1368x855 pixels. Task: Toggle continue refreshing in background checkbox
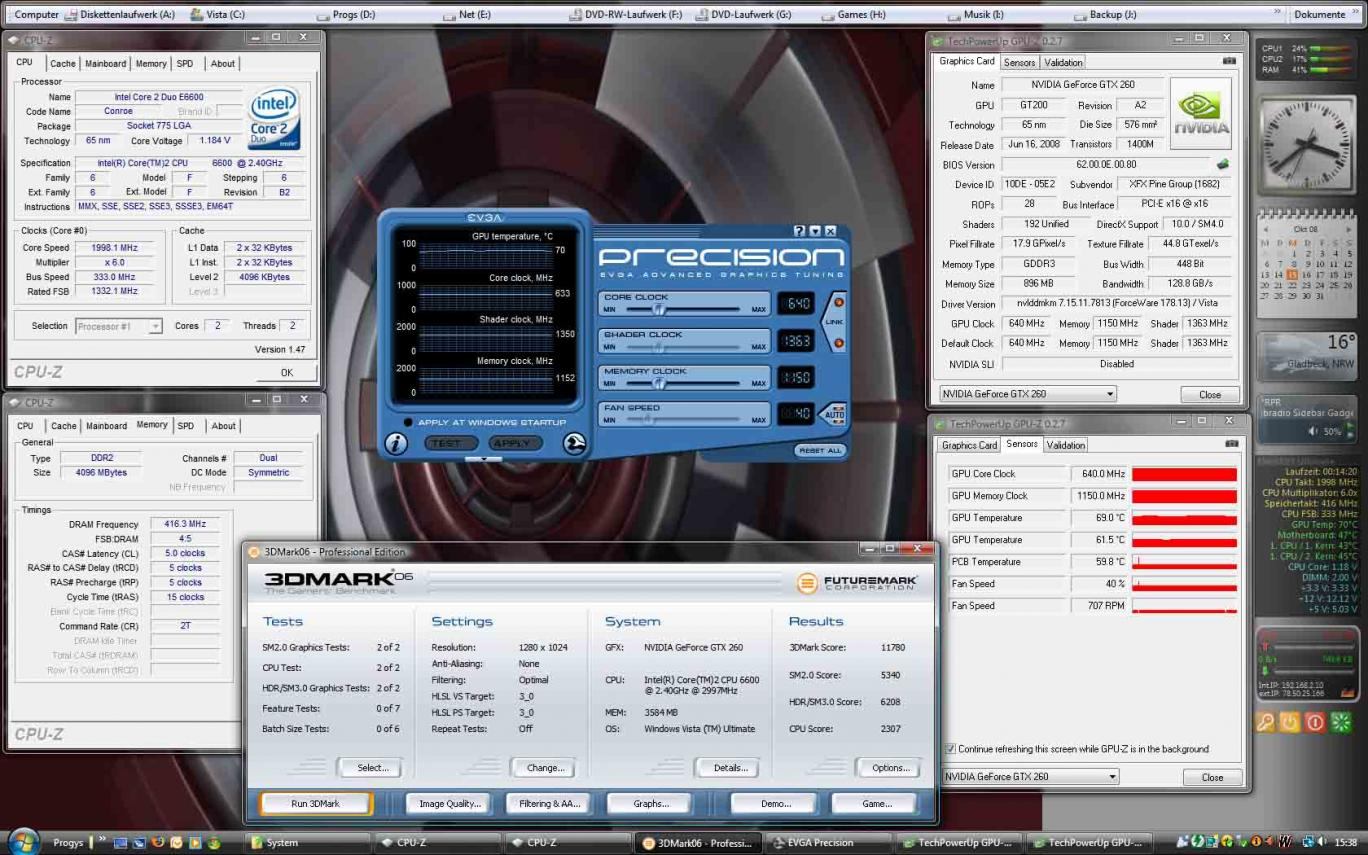pos(950,749)
